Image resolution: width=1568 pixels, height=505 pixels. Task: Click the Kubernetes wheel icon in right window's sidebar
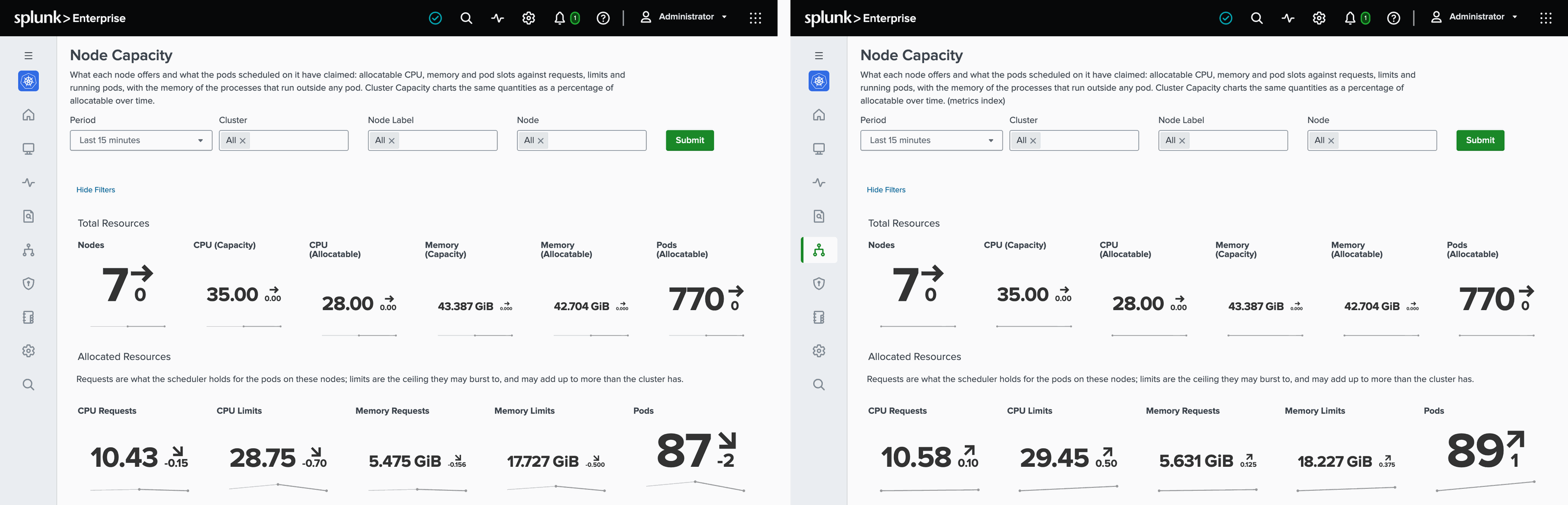click(x=819, y=81)
